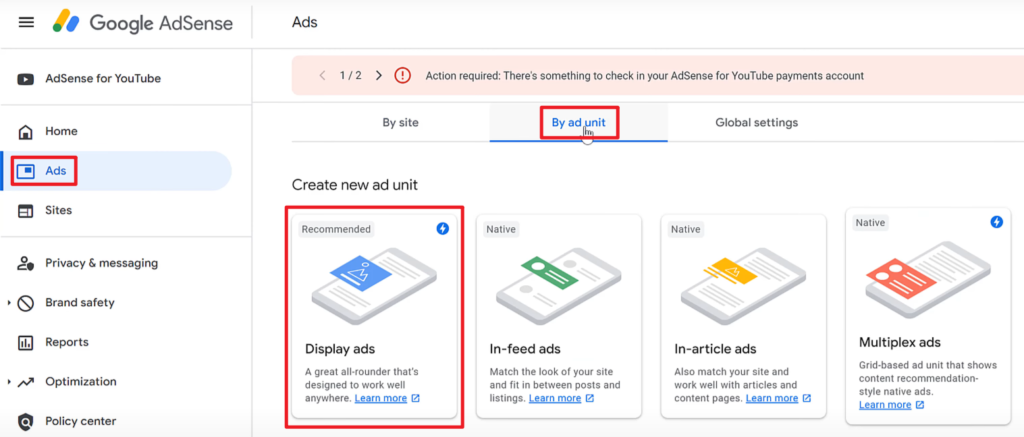Click the AdSense for YouTube icon

pyautogui.click(x=25, y=79)
